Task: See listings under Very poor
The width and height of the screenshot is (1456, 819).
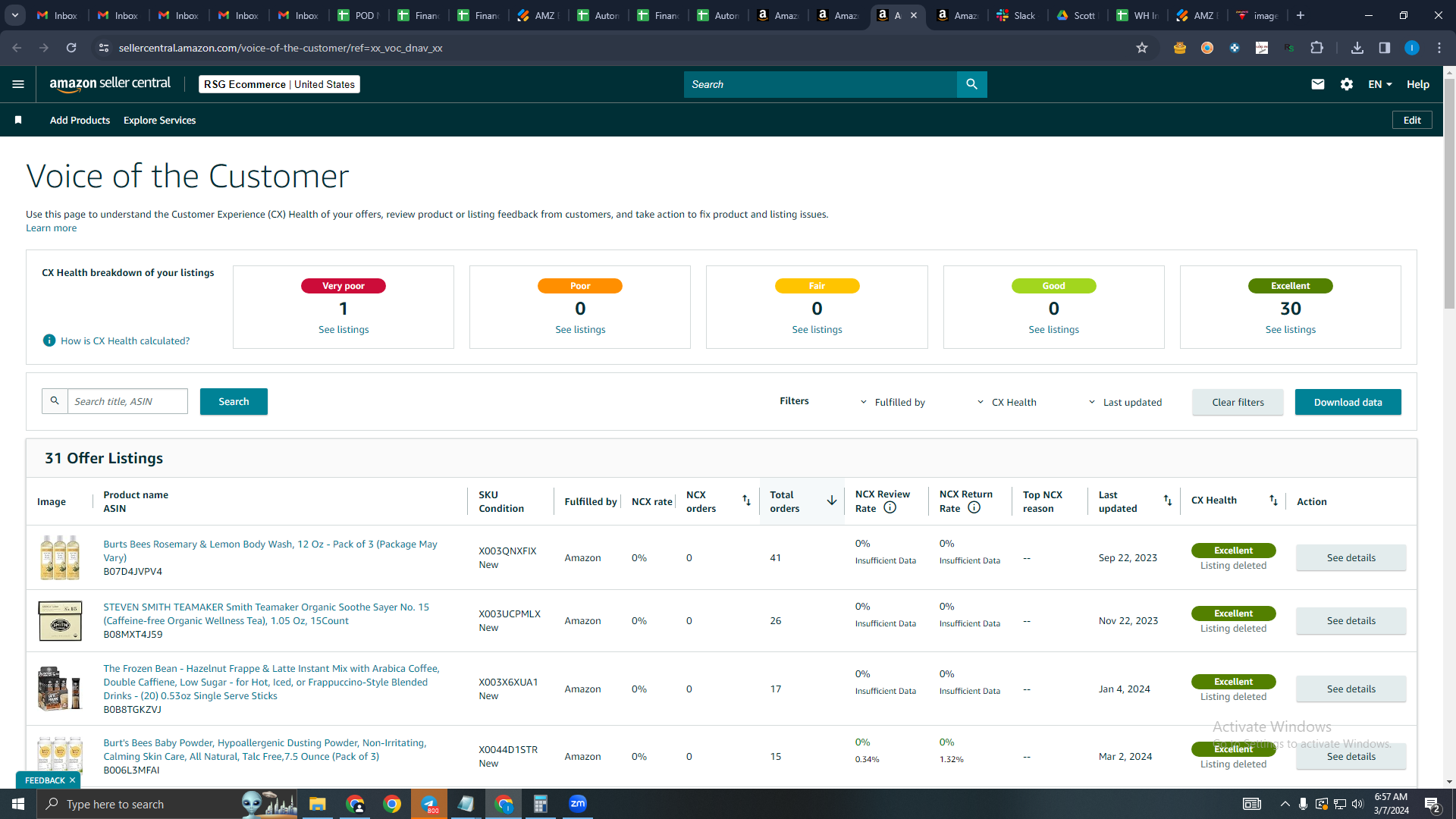Action: pos(344,329)
